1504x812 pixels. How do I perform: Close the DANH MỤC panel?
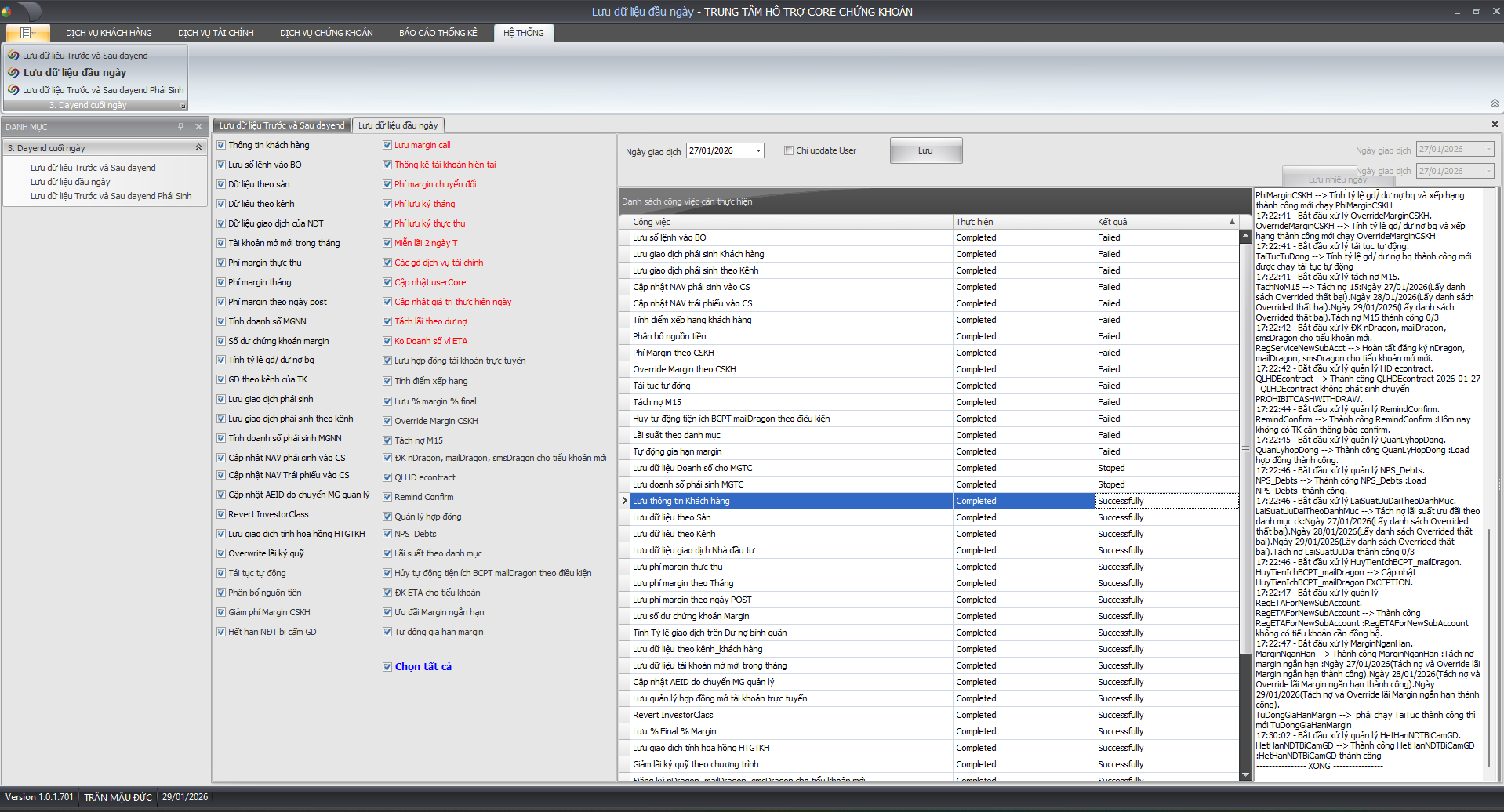[x=198, y=127]
